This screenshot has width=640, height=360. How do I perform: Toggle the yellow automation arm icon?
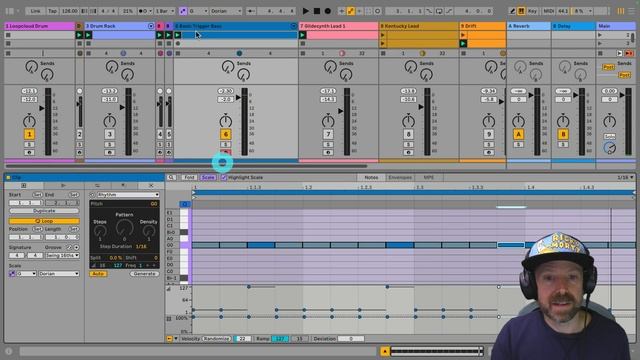coord(351,11)
